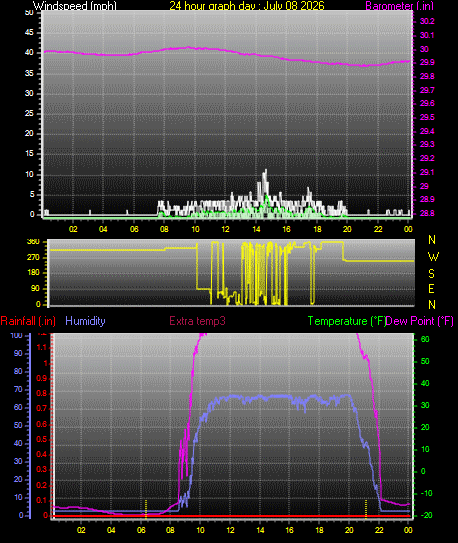Click the '28.9' value on the barometer axis

click(427, 199)
